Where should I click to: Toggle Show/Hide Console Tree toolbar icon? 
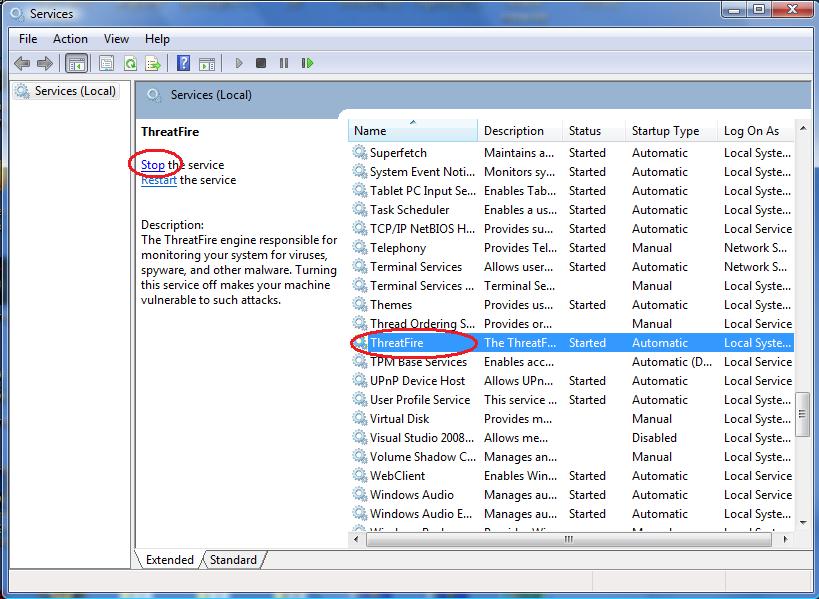point(76,63)
